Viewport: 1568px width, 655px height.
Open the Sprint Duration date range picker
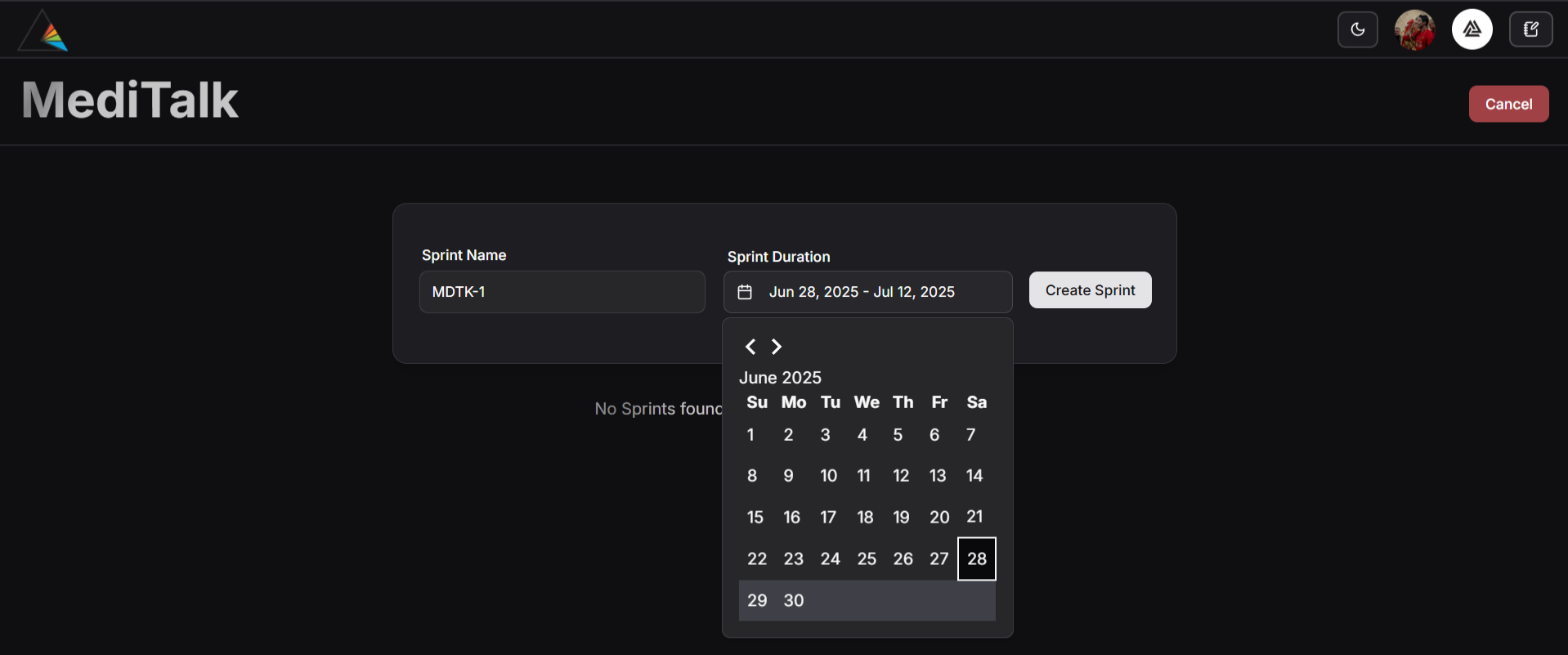click(x=867, y=292)
